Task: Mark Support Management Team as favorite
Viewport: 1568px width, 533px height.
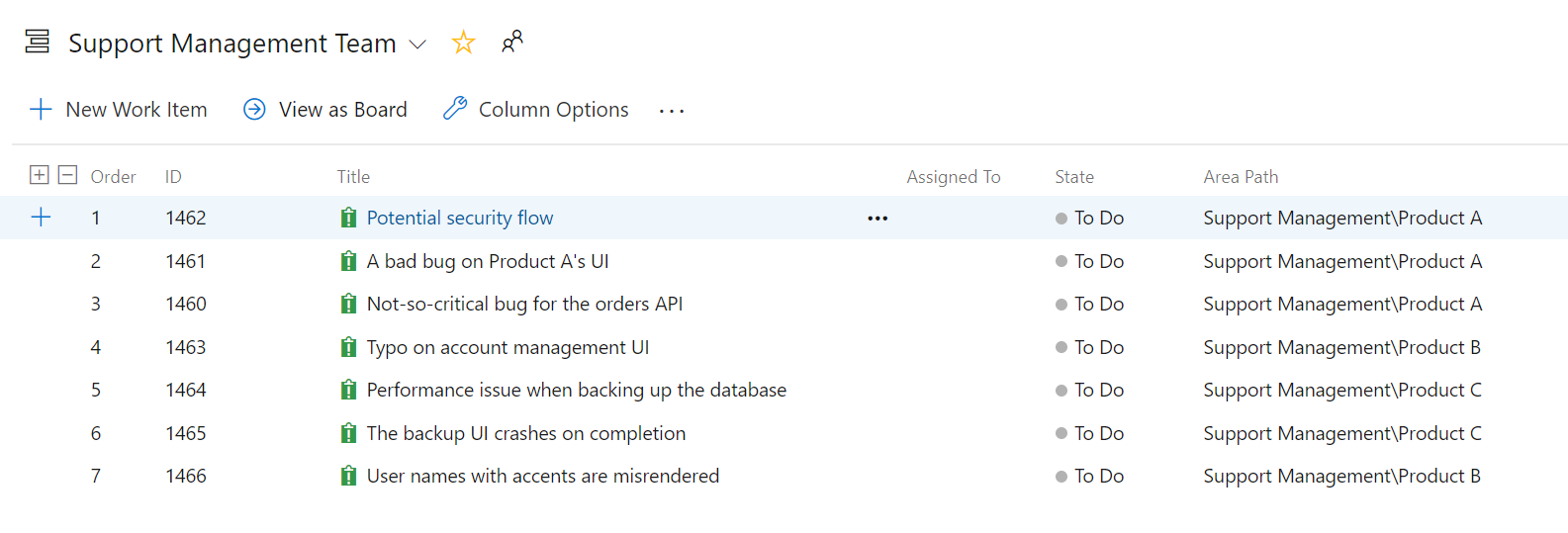Action: coord(463,43)
